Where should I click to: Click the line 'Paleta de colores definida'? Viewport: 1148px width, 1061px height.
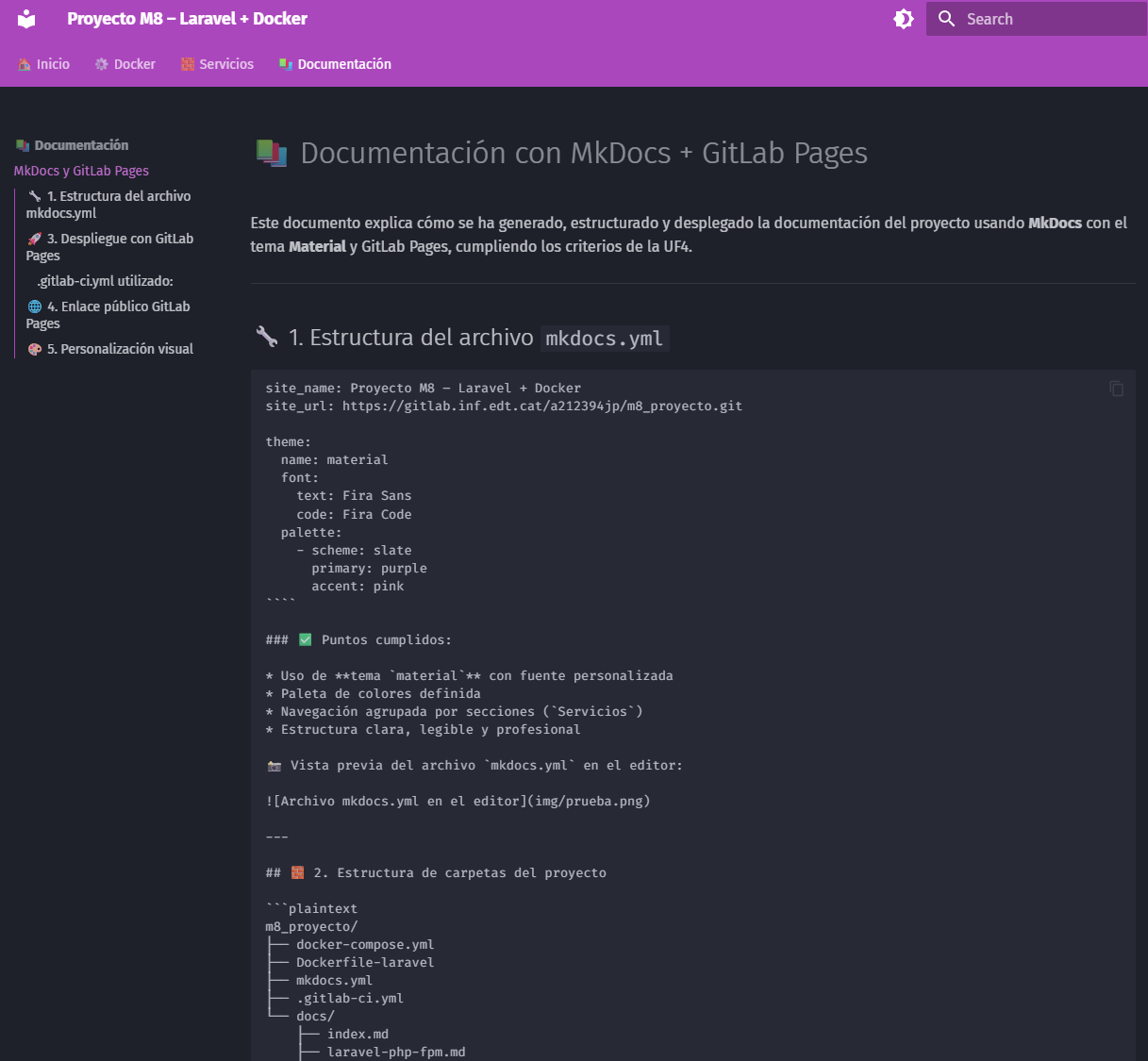click(374, 694)
